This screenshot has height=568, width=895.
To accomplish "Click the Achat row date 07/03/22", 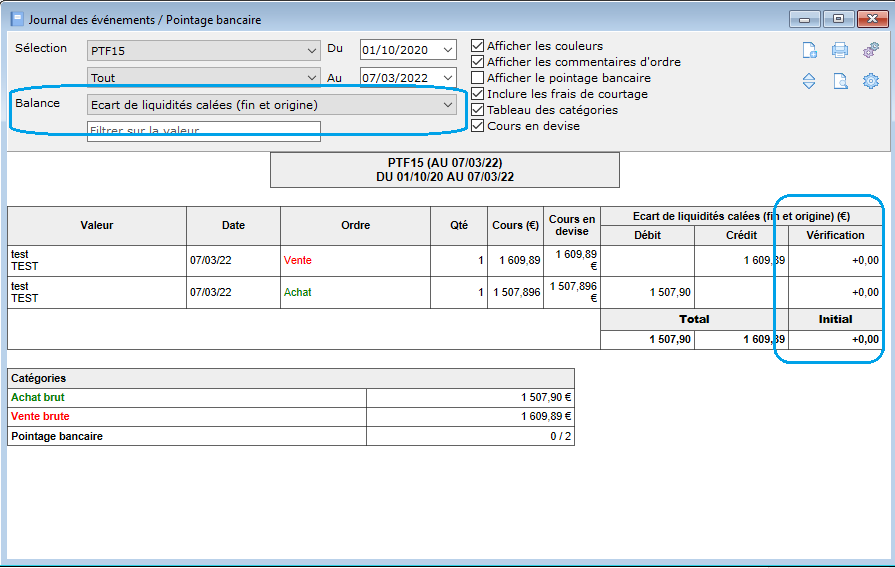I will coord(233,293).
